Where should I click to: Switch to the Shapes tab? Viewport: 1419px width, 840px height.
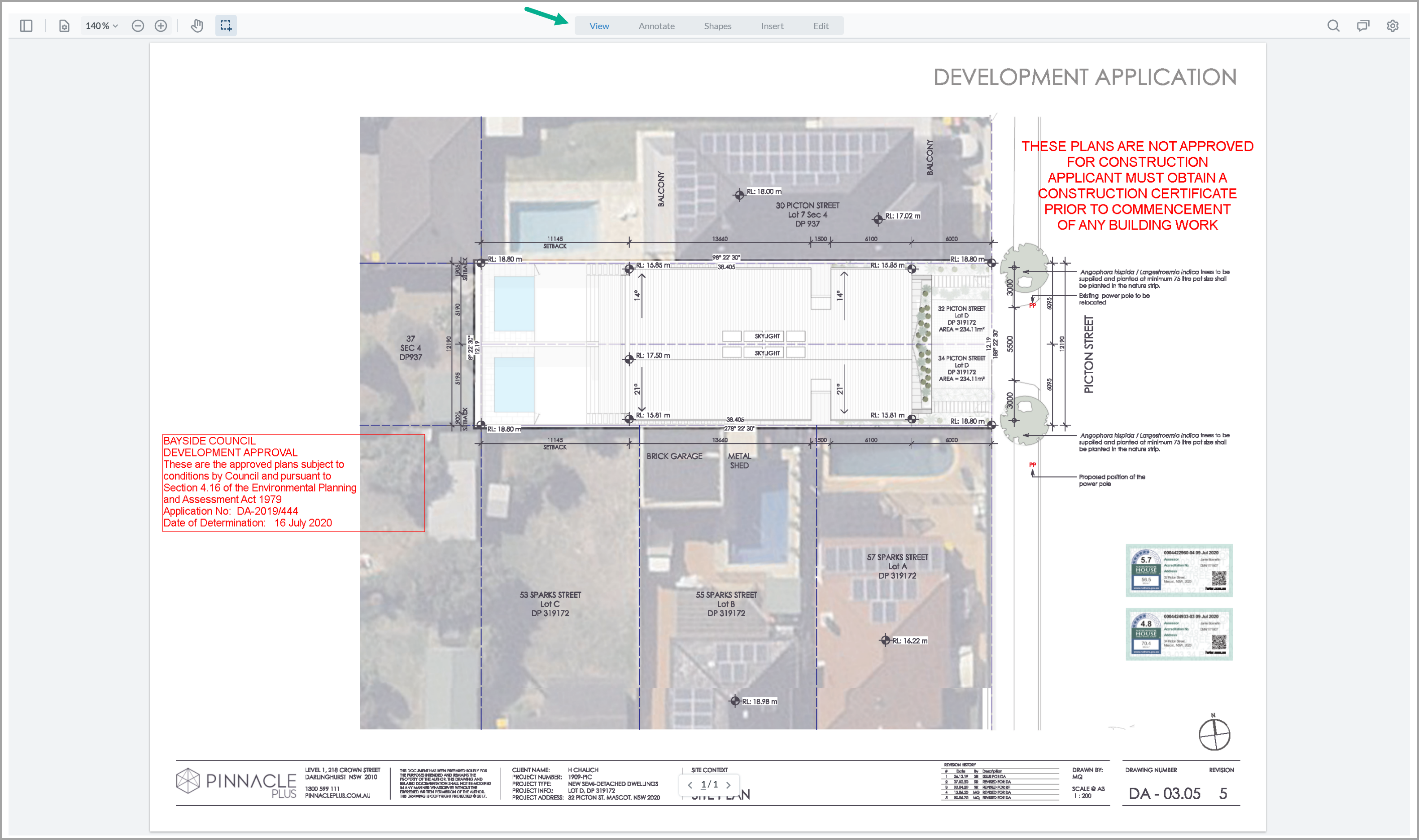click(717, 26)
